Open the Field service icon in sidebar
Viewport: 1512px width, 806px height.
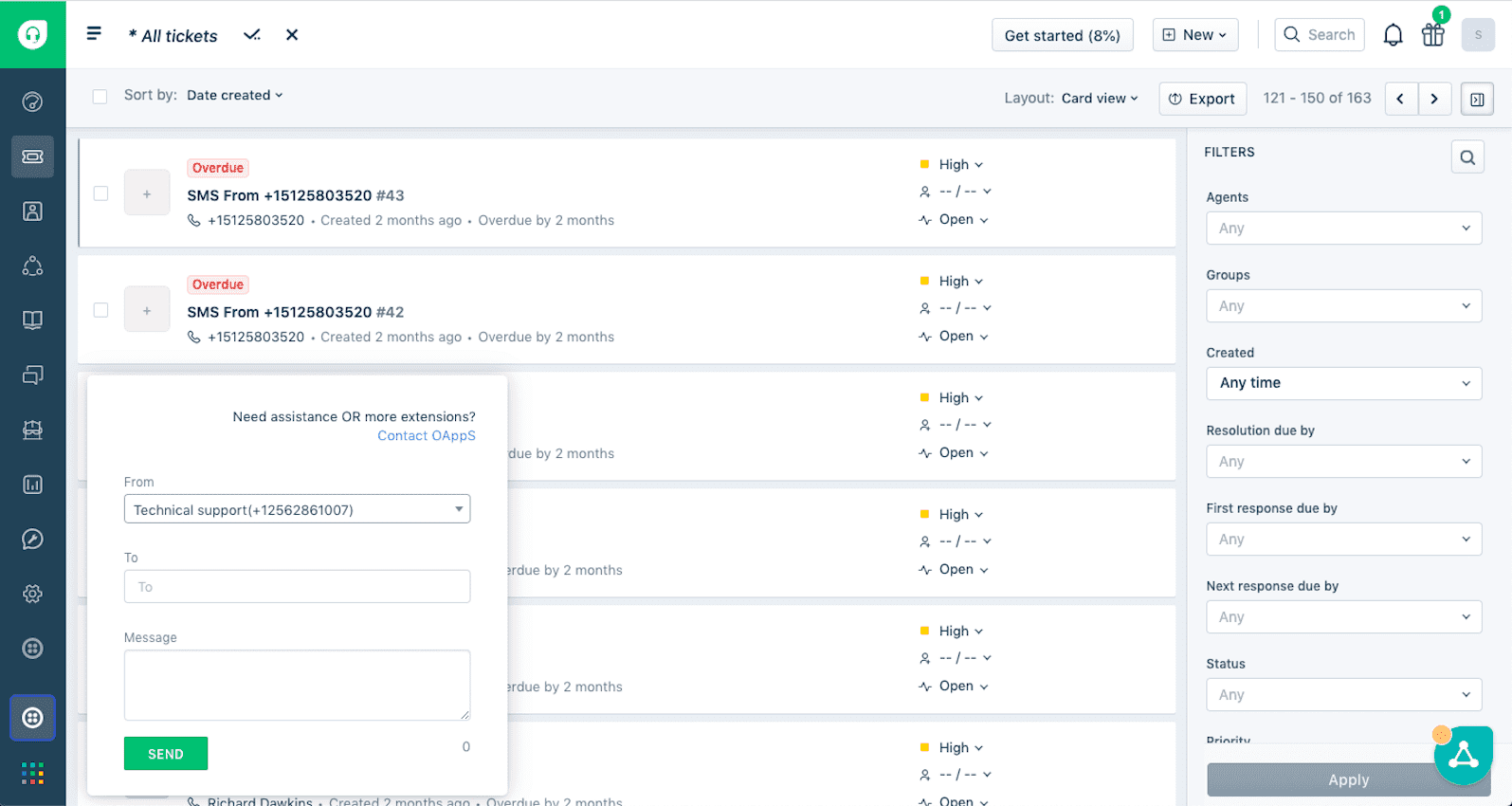tap(32, 430)
